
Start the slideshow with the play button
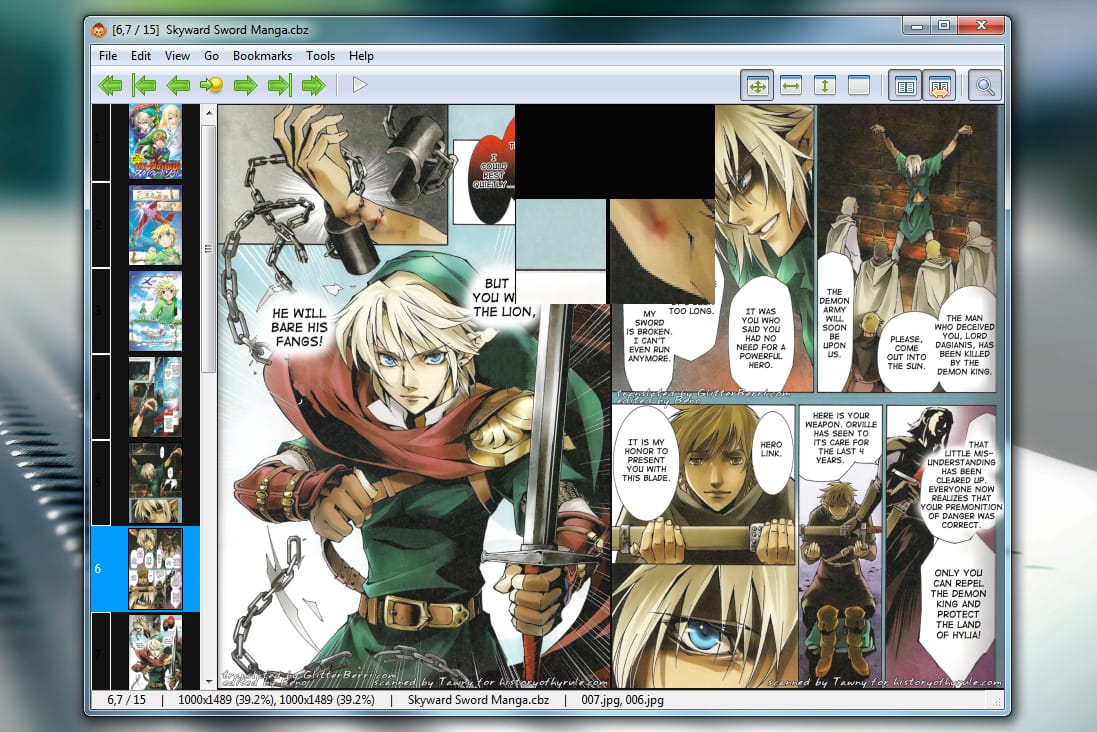[x=359, y=85]
